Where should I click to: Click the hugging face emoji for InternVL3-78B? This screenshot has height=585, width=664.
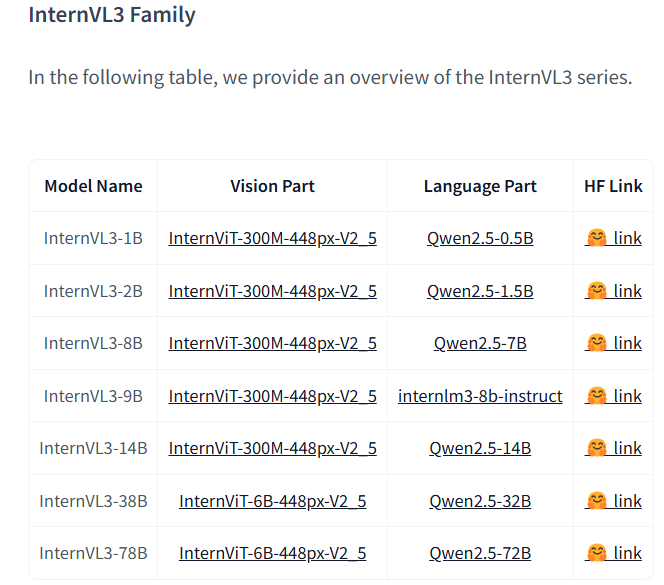pos(597,553)
